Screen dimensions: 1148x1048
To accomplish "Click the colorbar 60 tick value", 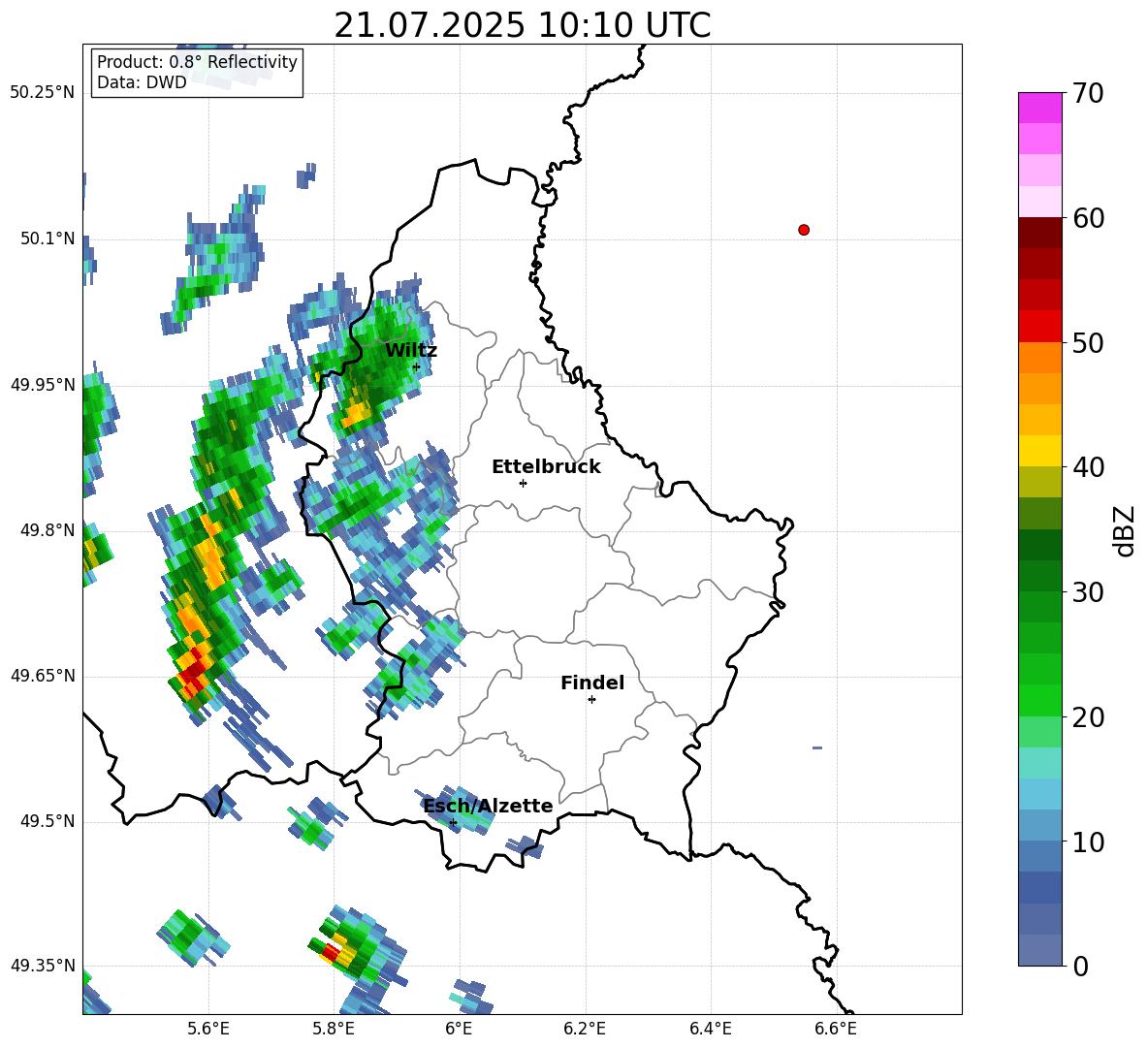I will 1087,218.
